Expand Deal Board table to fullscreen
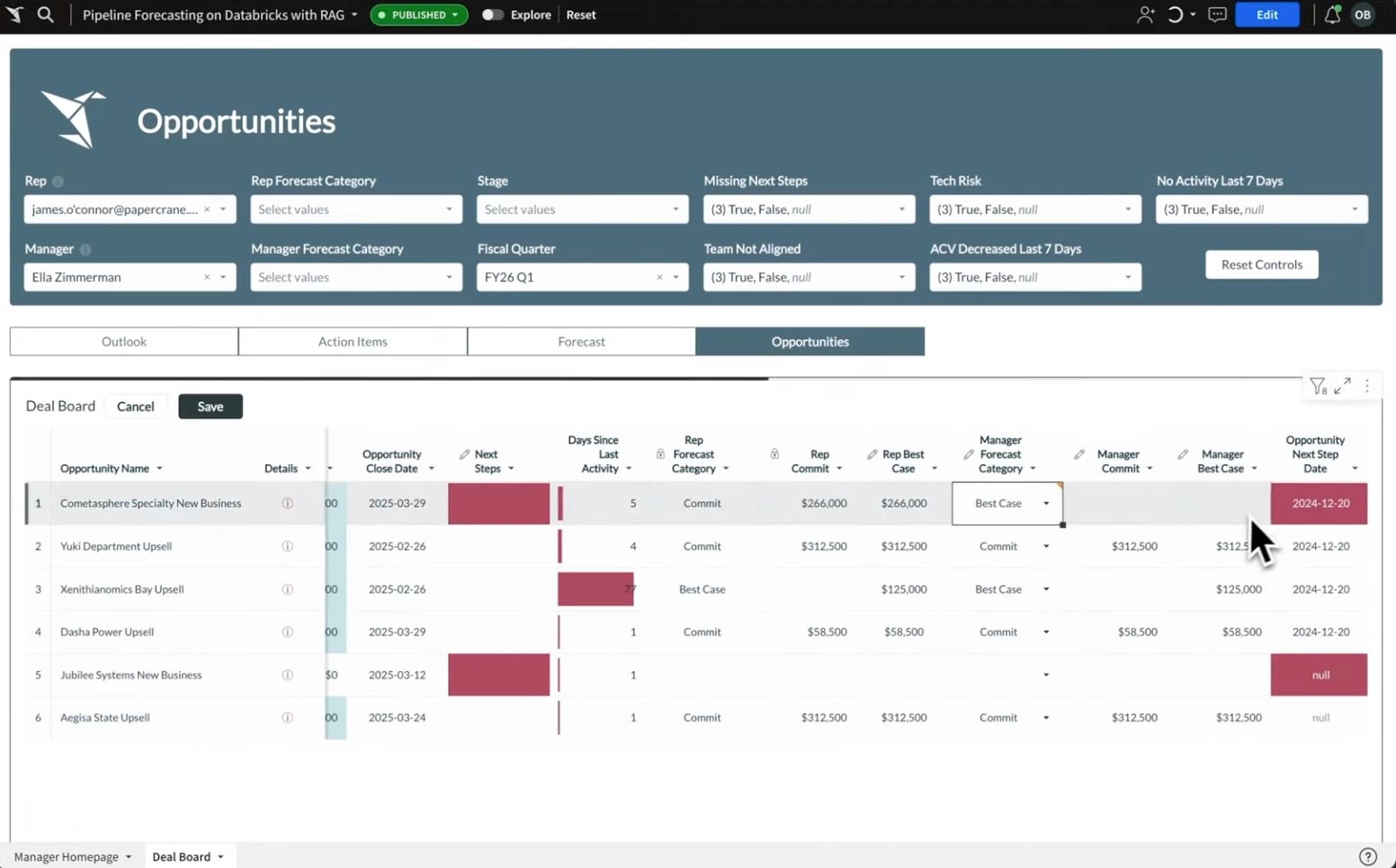 point(1342,386)
